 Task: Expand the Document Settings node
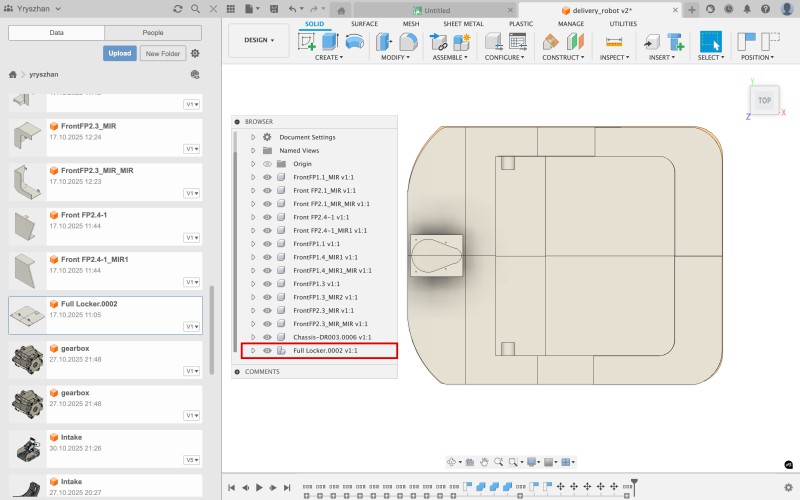coord(253,137)
